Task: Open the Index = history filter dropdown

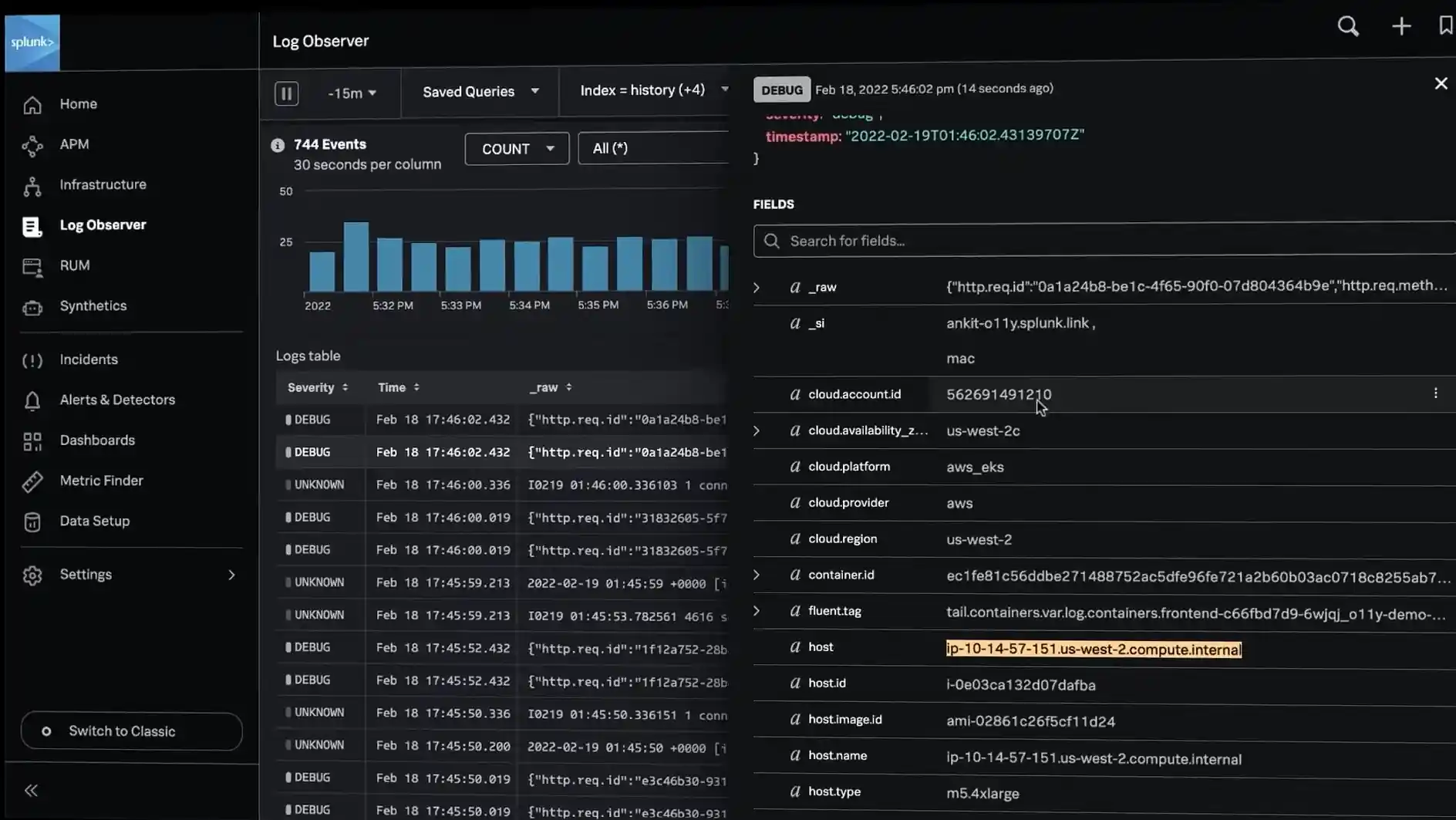Action: click(653, 90)
